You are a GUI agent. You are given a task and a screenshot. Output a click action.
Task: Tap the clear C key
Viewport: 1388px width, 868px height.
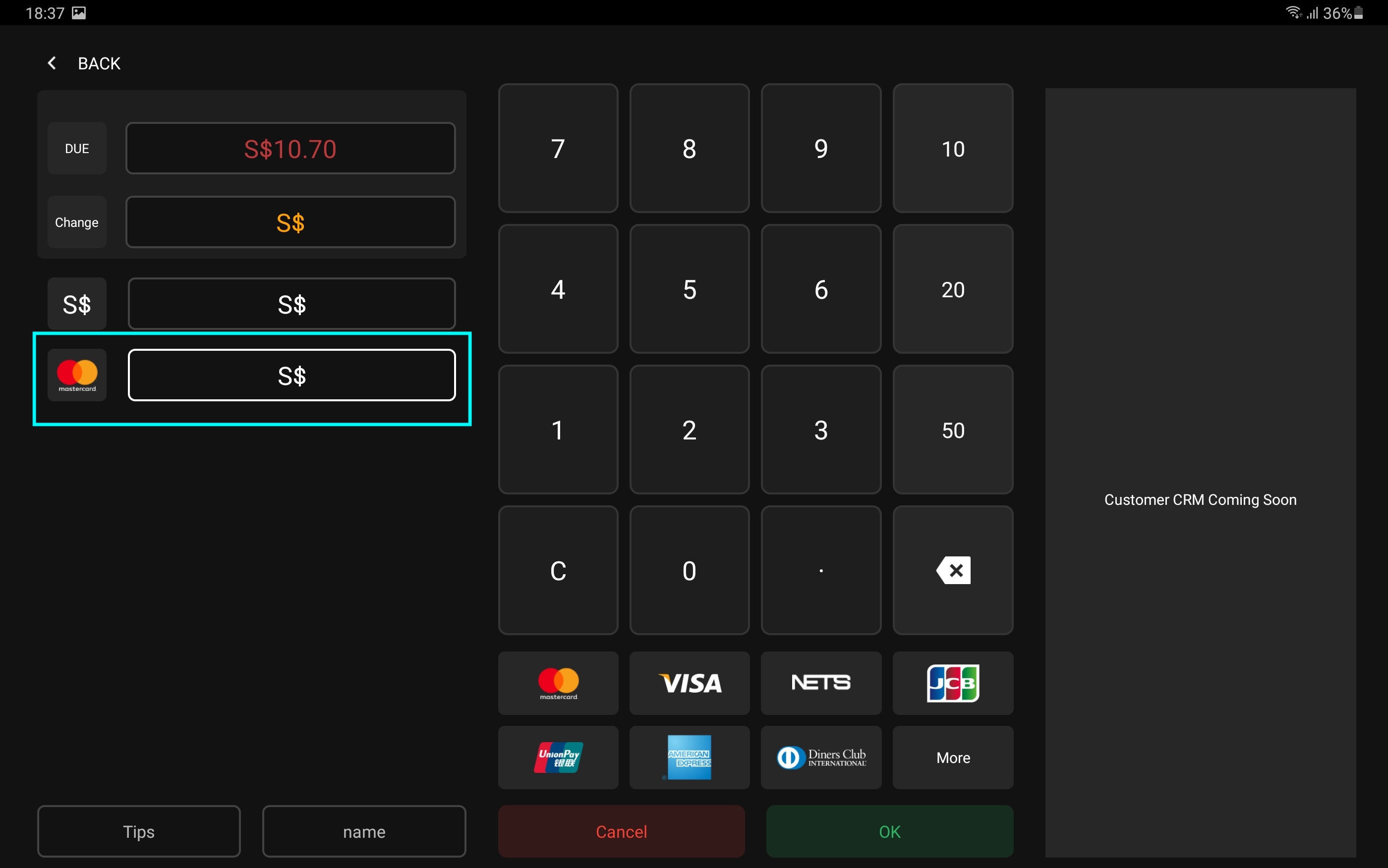tap(558, 570)
